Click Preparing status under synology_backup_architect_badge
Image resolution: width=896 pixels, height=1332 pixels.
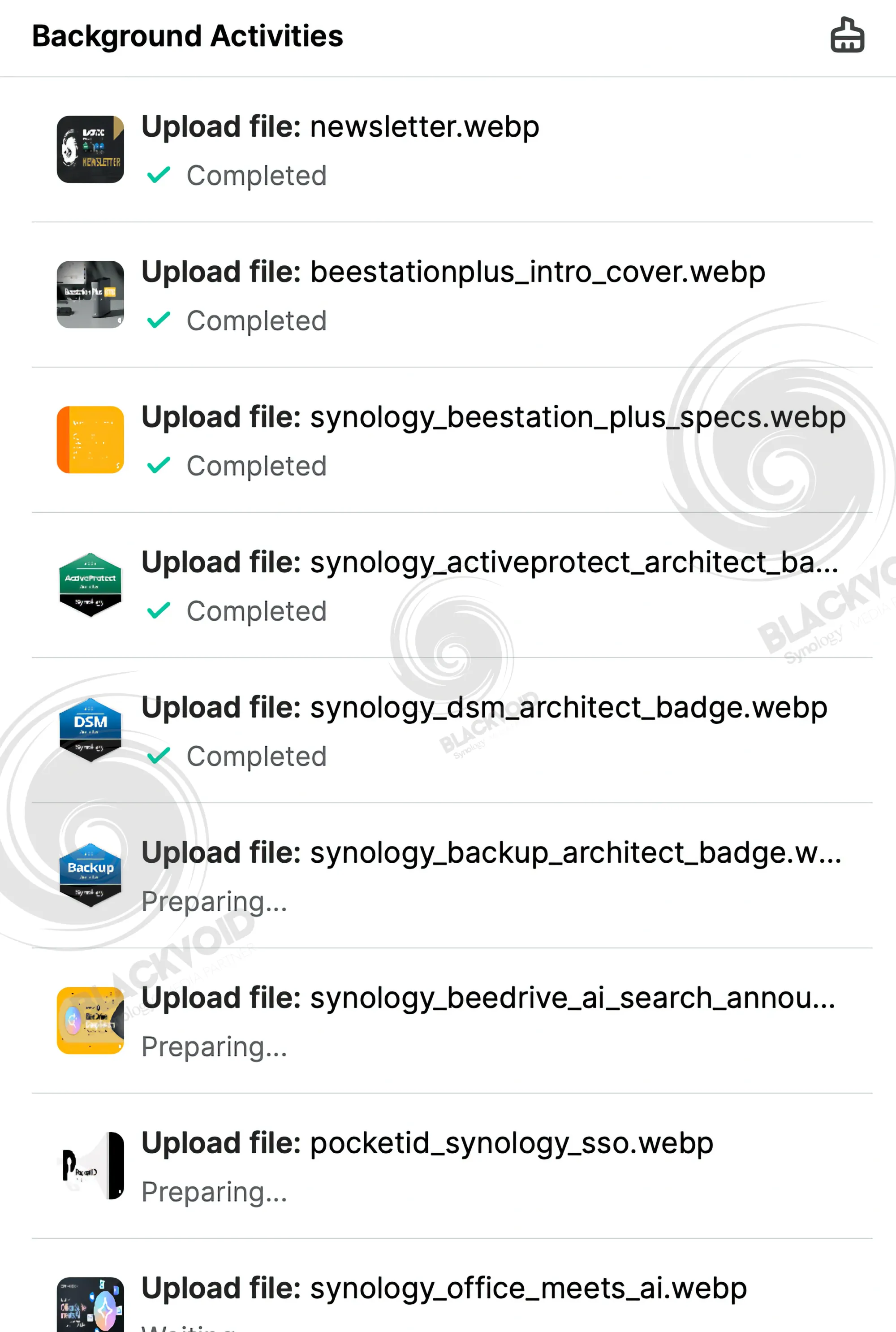click(x=214, y=902)
